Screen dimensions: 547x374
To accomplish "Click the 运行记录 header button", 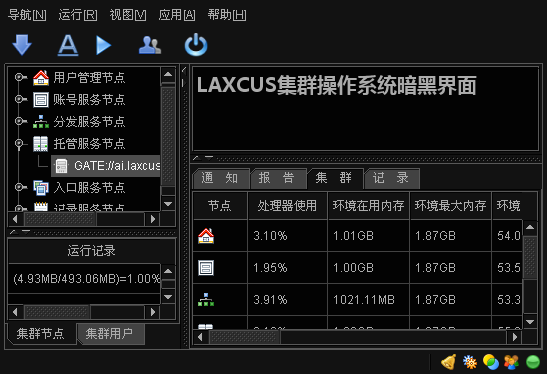I will 91,250.
